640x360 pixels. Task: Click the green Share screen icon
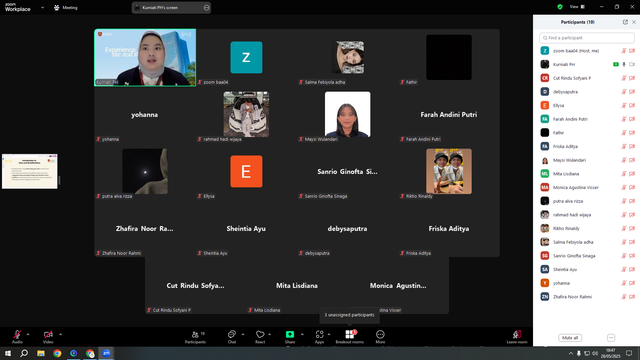pos(290,334)
